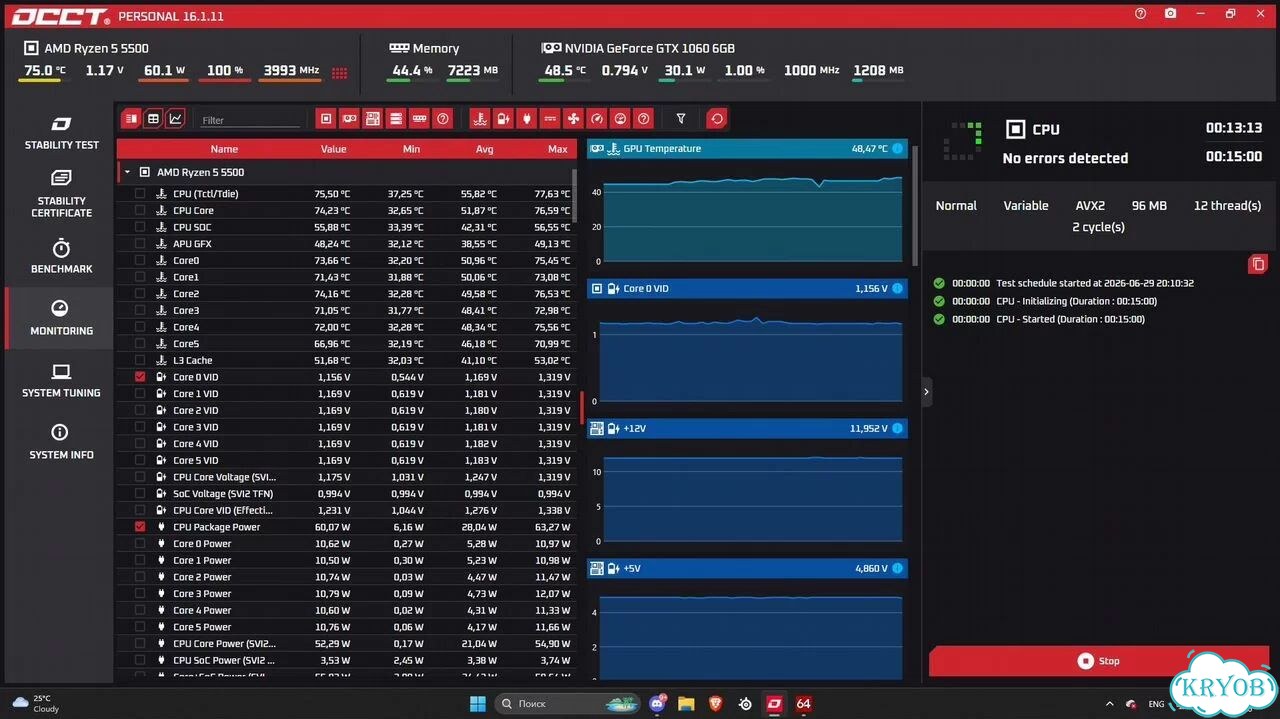The height and width of the screenshot is (719, 1280).
Task: Switch to graph-only view icon
Action: (176, 119)
